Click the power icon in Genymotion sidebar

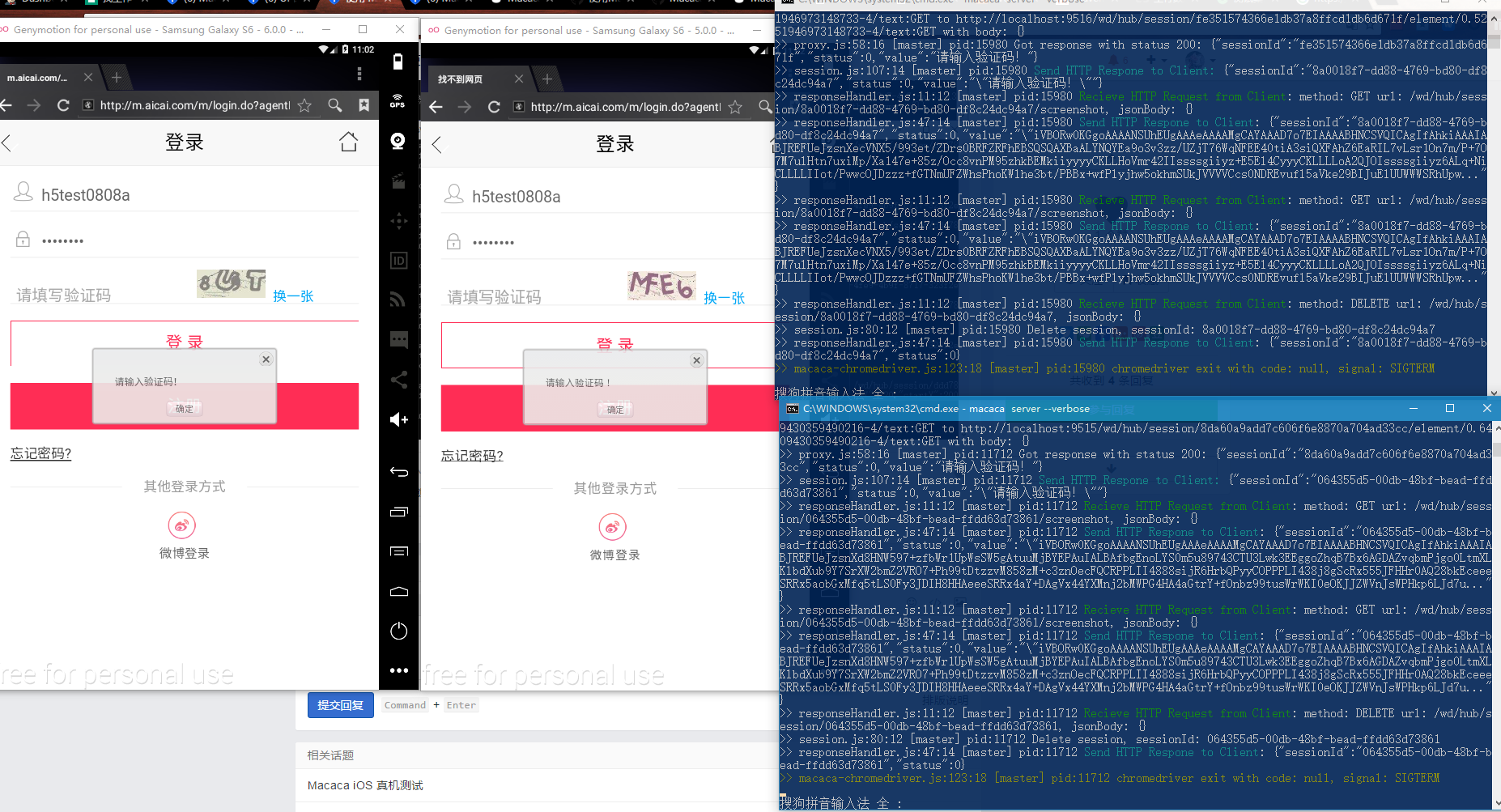point(398,631)
